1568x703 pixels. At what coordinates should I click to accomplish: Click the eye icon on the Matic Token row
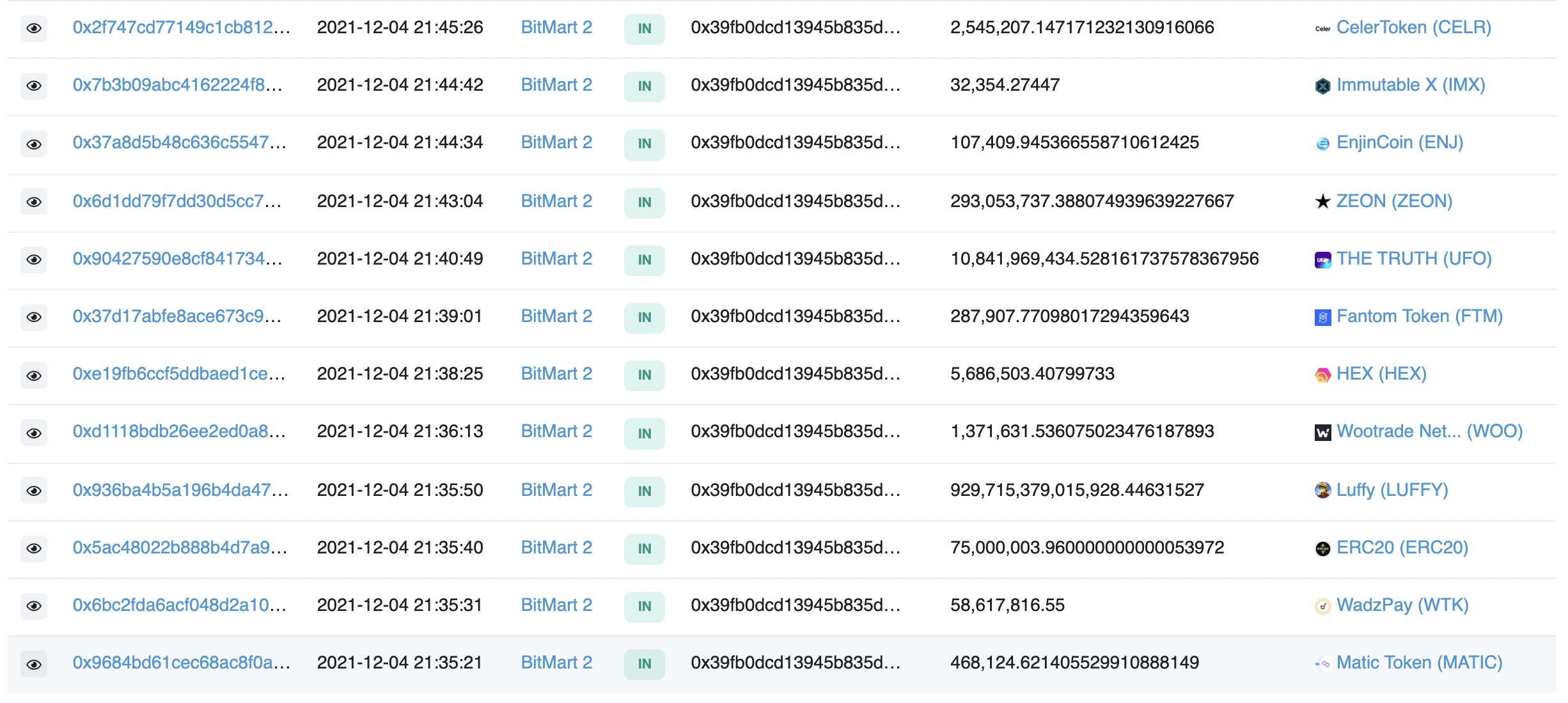[34, 664]
